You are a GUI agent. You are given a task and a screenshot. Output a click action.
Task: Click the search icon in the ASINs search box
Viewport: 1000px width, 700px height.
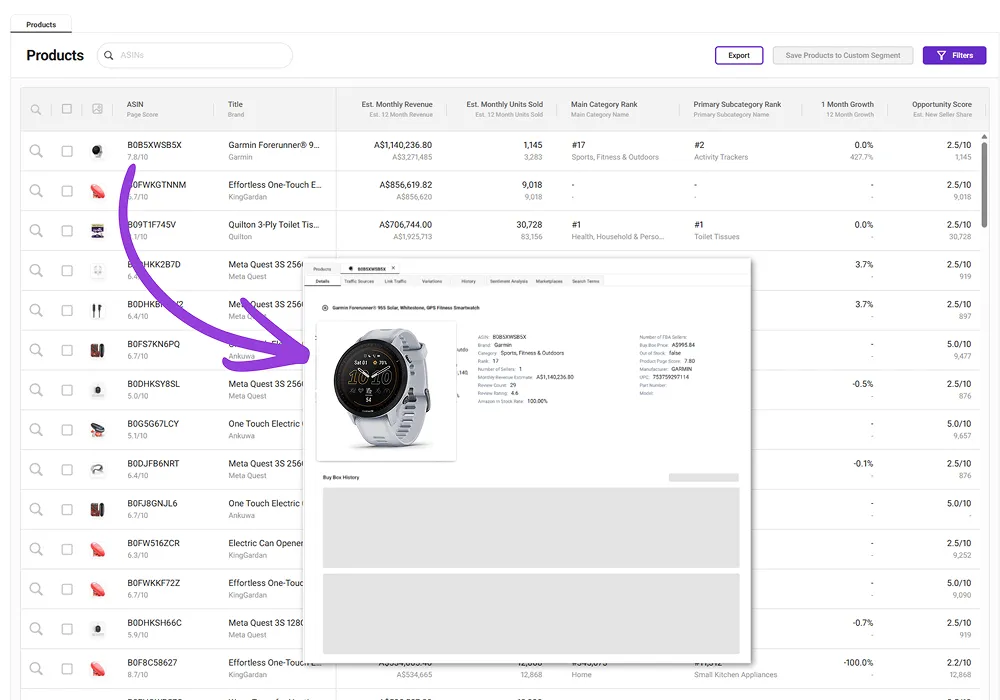tap(109, 56)
